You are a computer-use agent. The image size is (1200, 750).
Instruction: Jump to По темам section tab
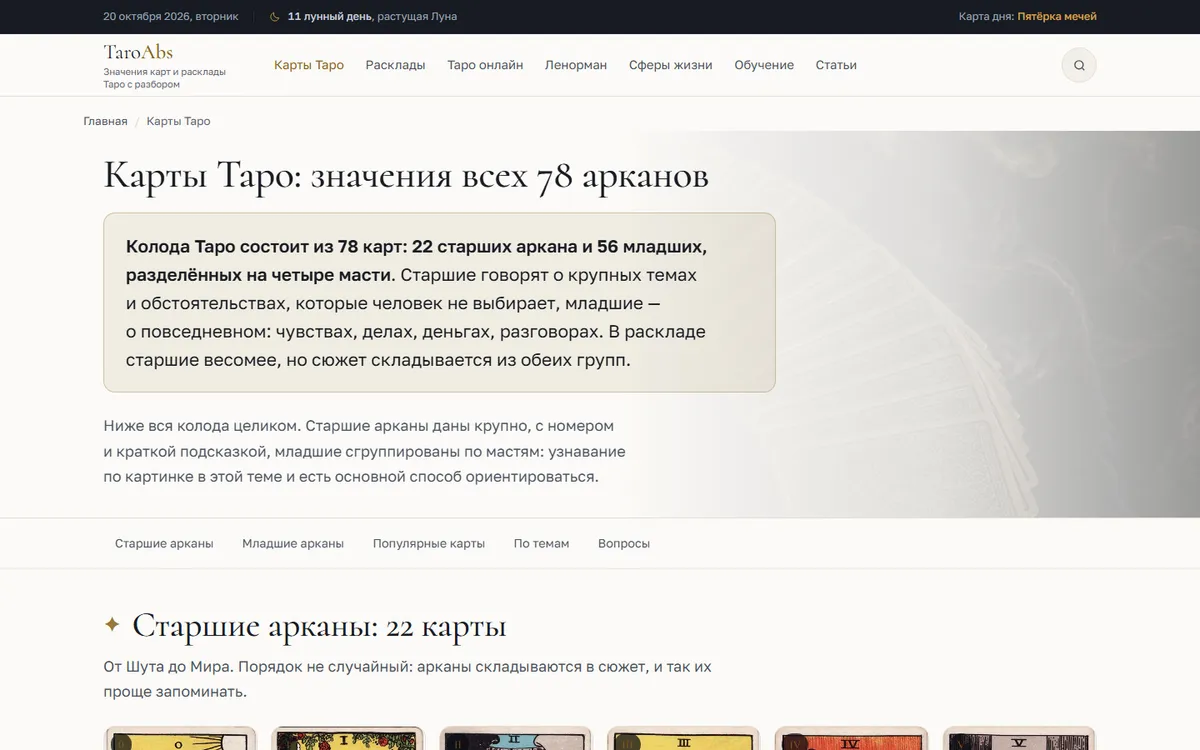point(541,544)
